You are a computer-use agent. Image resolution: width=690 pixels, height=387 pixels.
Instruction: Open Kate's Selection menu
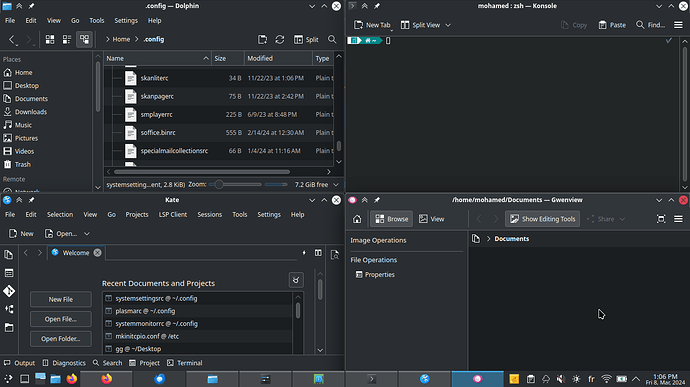coord(60,214)
